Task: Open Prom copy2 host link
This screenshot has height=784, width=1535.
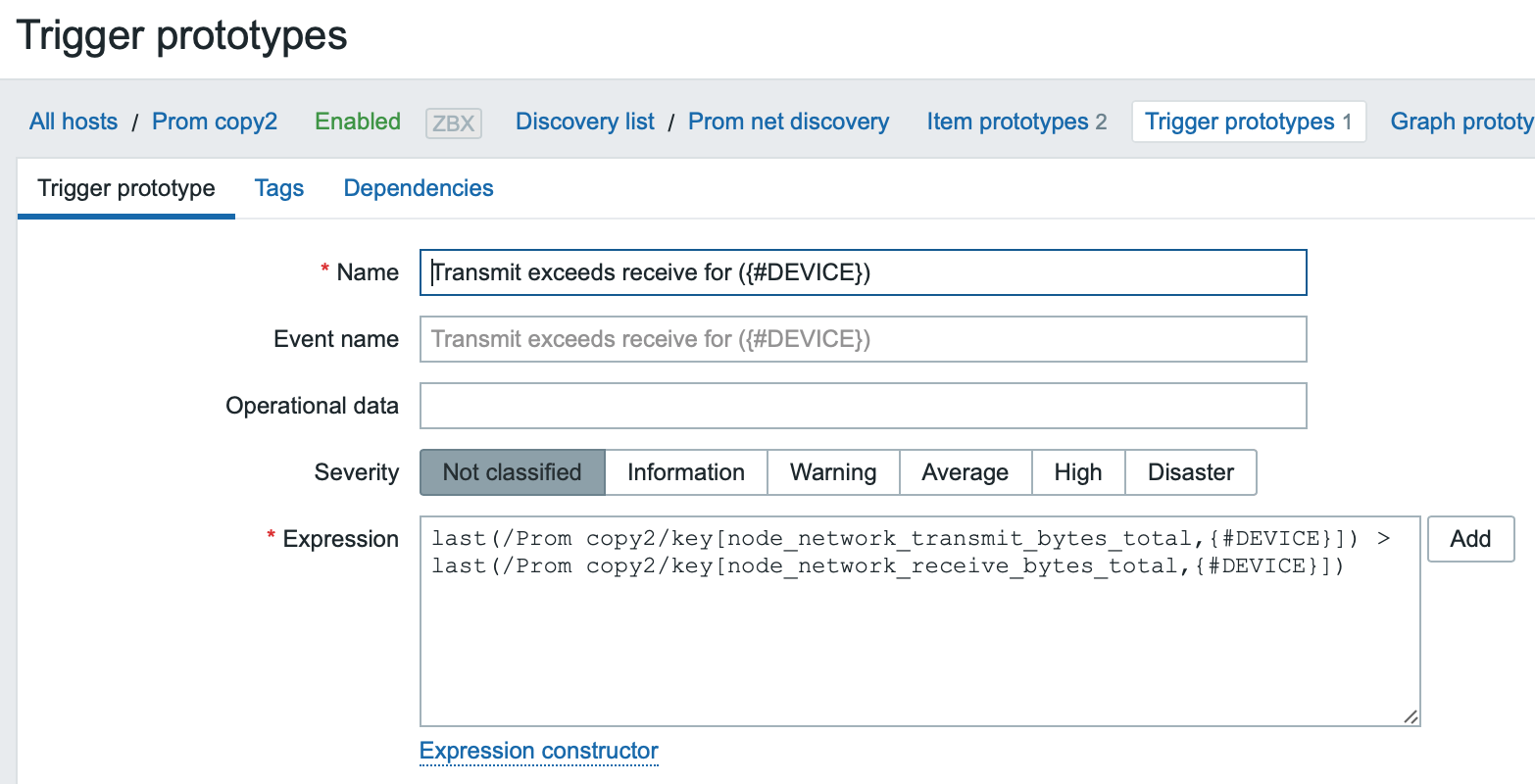Action: click(215, 122)
